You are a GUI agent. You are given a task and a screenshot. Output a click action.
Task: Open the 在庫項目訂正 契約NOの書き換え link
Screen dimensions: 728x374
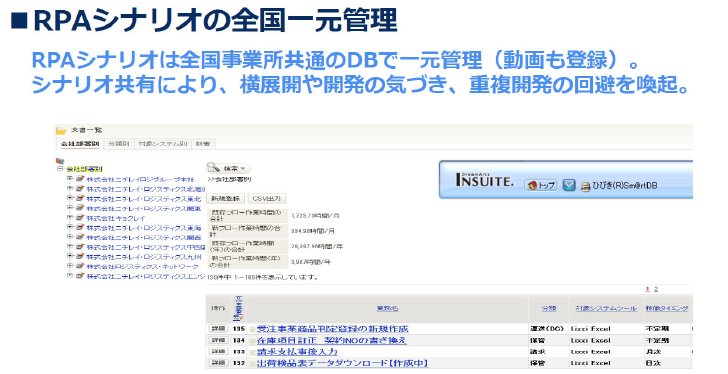tap(332, 340)
